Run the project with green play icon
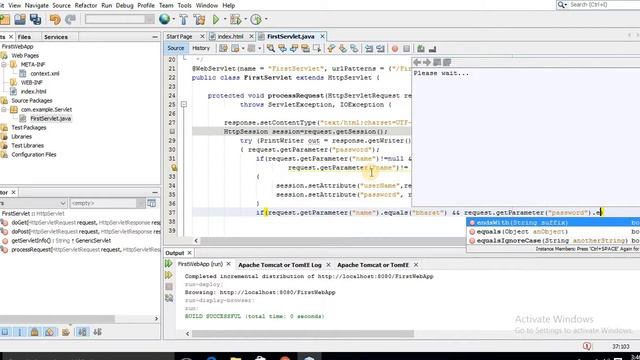 coord(216,19)
